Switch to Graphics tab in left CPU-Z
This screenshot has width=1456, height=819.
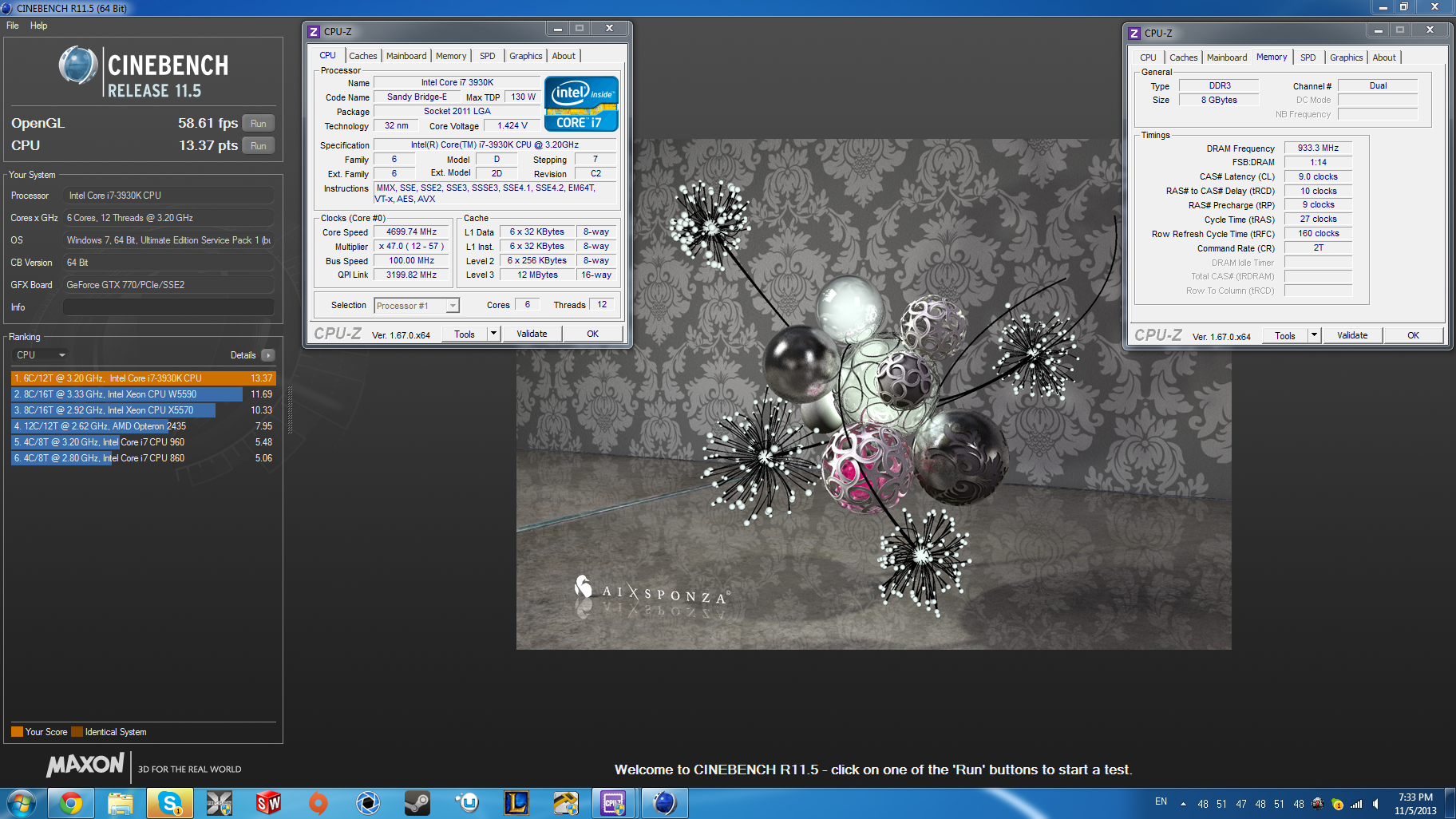[525, 56]
